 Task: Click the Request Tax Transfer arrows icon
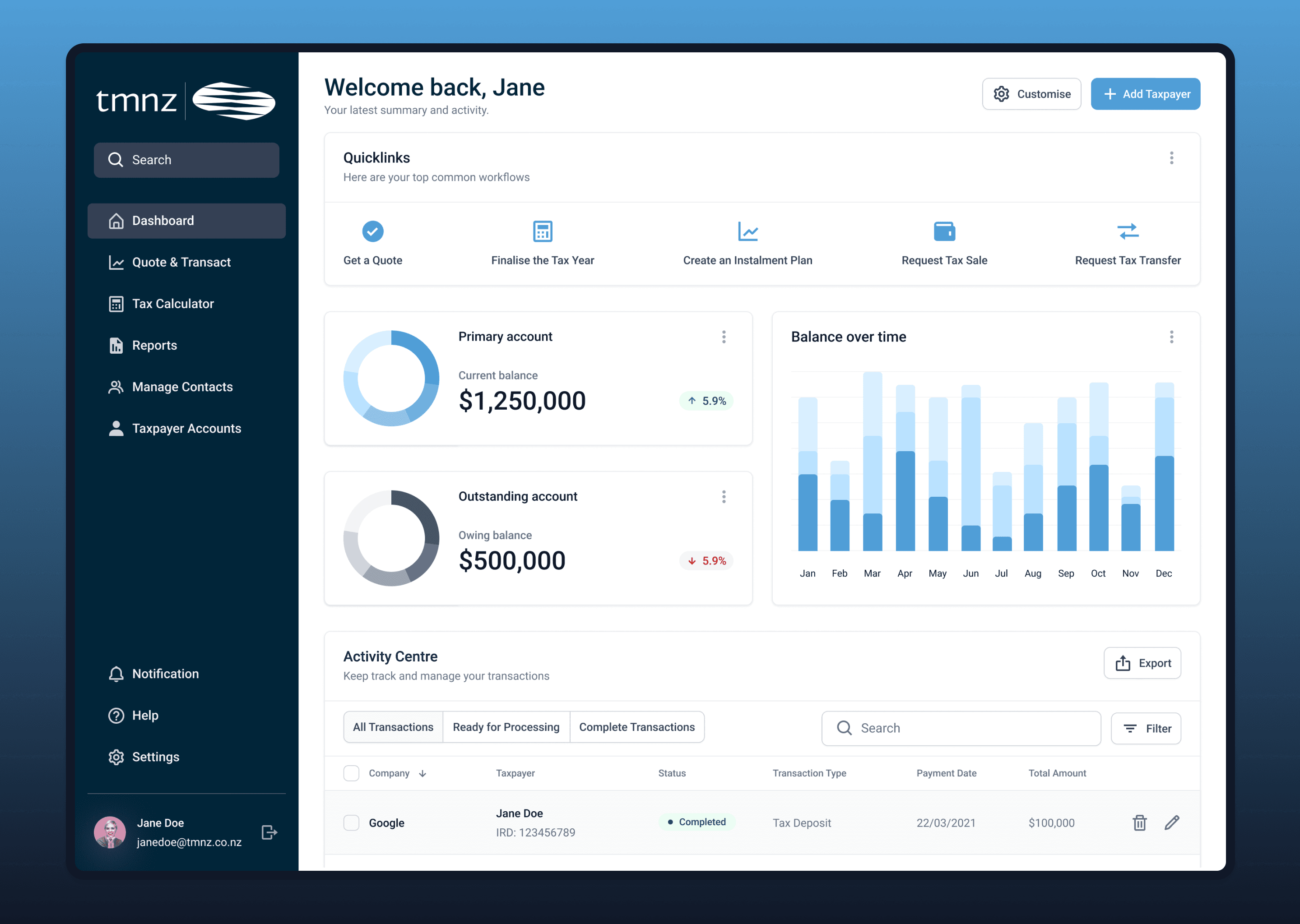click(1128, 231)
